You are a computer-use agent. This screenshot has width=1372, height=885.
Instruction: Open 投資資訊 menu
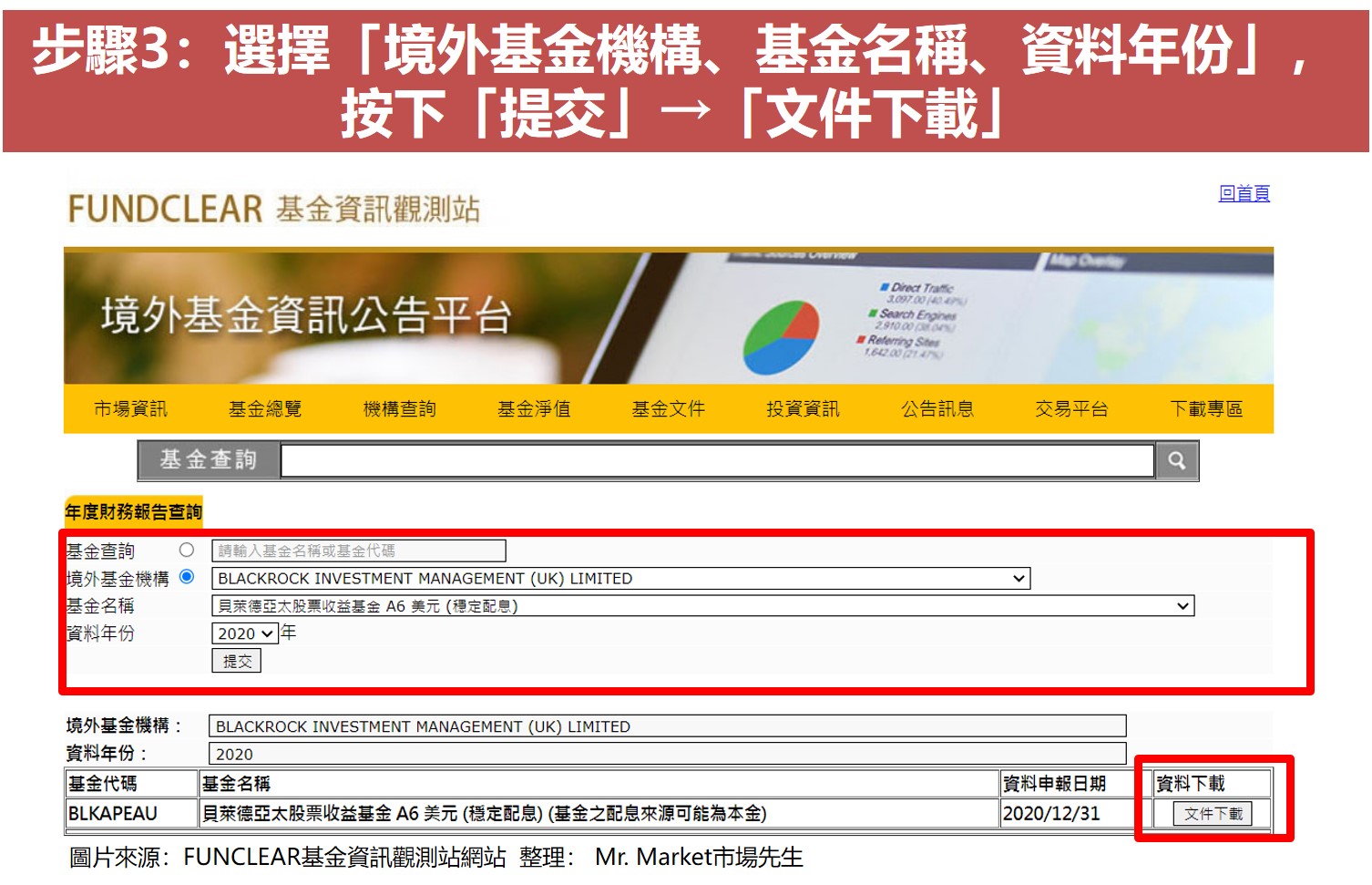(x=803, y=409)
